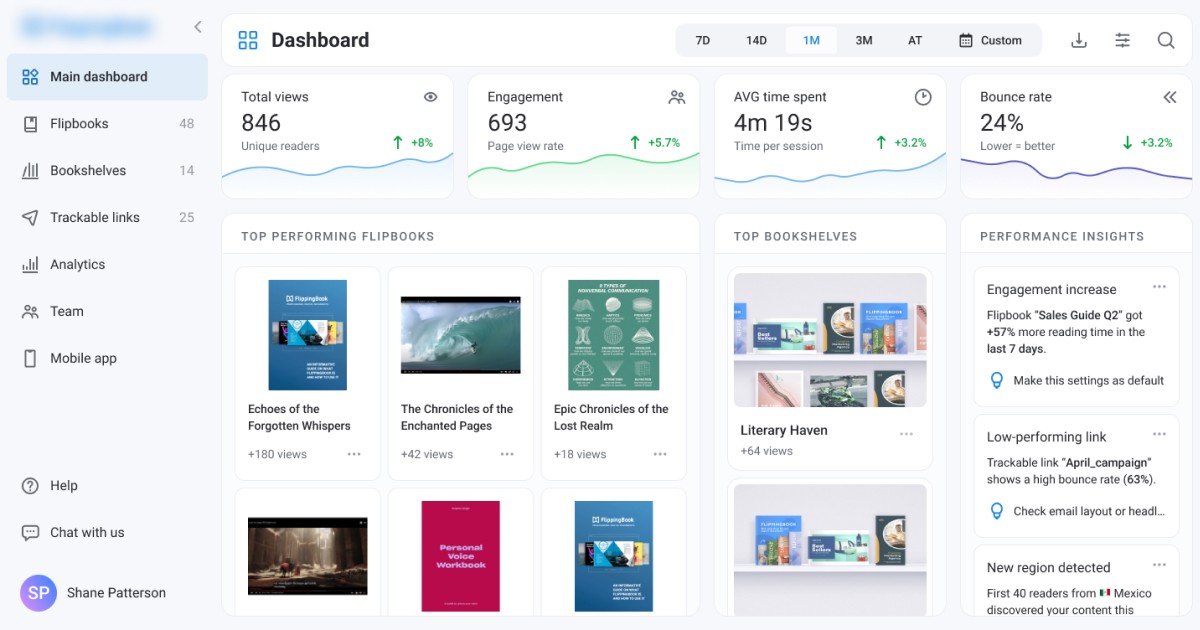
Task: Click the Chat with us speech-bubble icon
Action: [30, 533]
